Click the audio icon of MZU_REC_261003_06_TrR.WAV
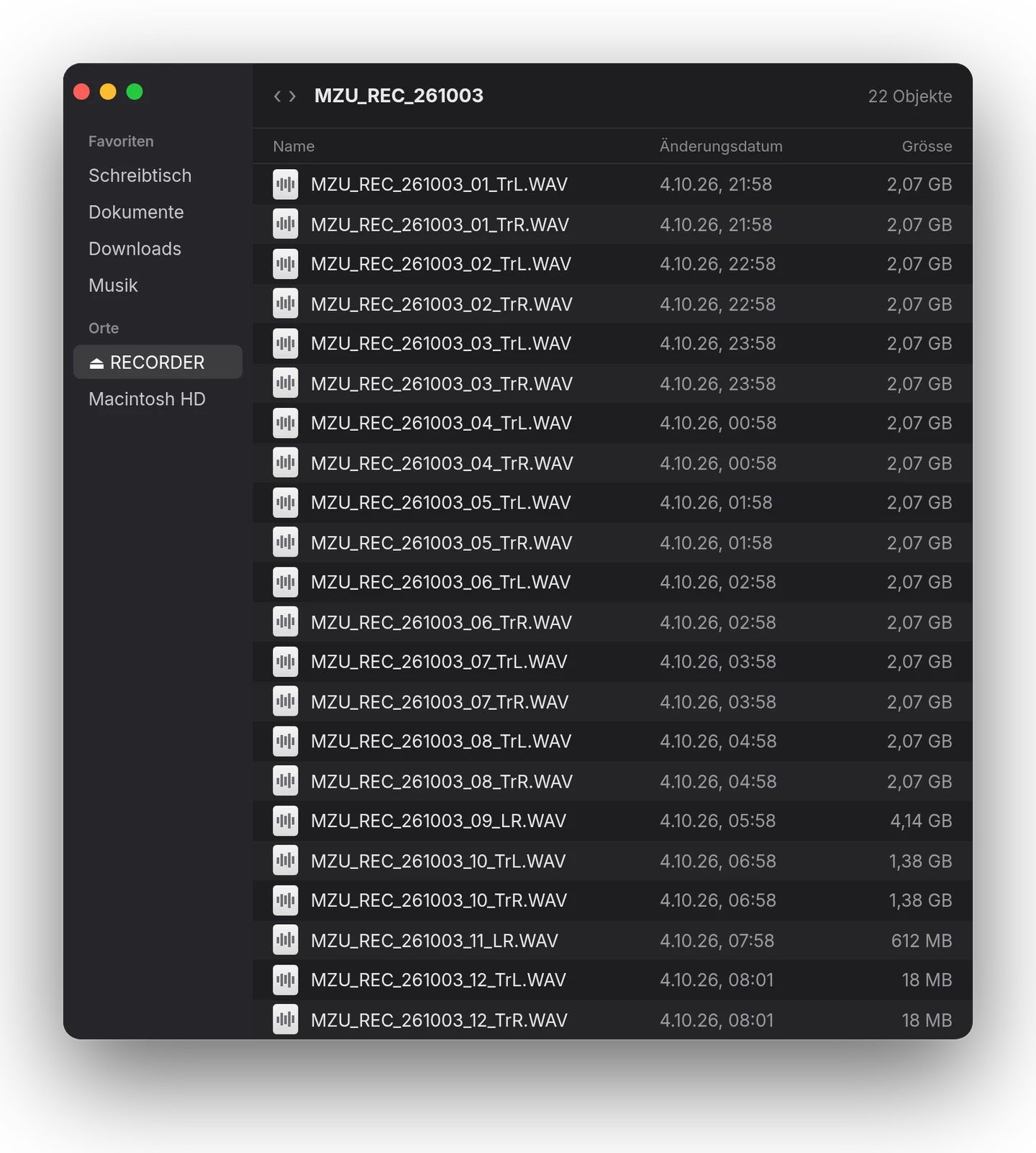The height and width of the screenshot is (1153, 1036). 286,622
